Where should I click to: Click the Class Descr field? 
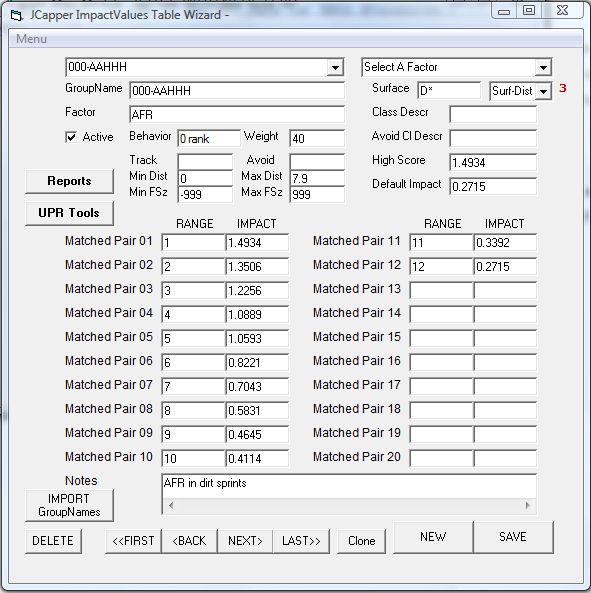click(x=493, y=114)
